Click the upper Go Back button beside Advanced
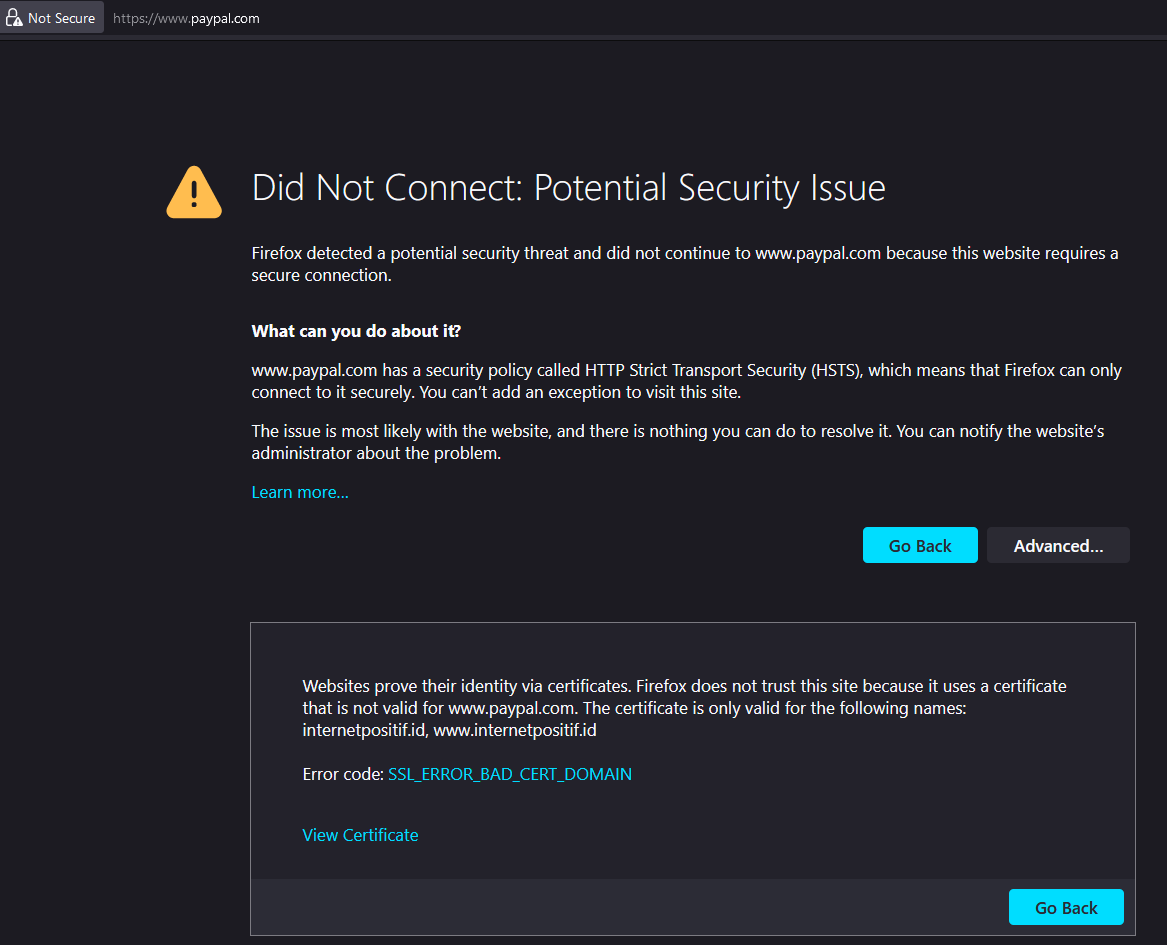 [x=920, y=545]
